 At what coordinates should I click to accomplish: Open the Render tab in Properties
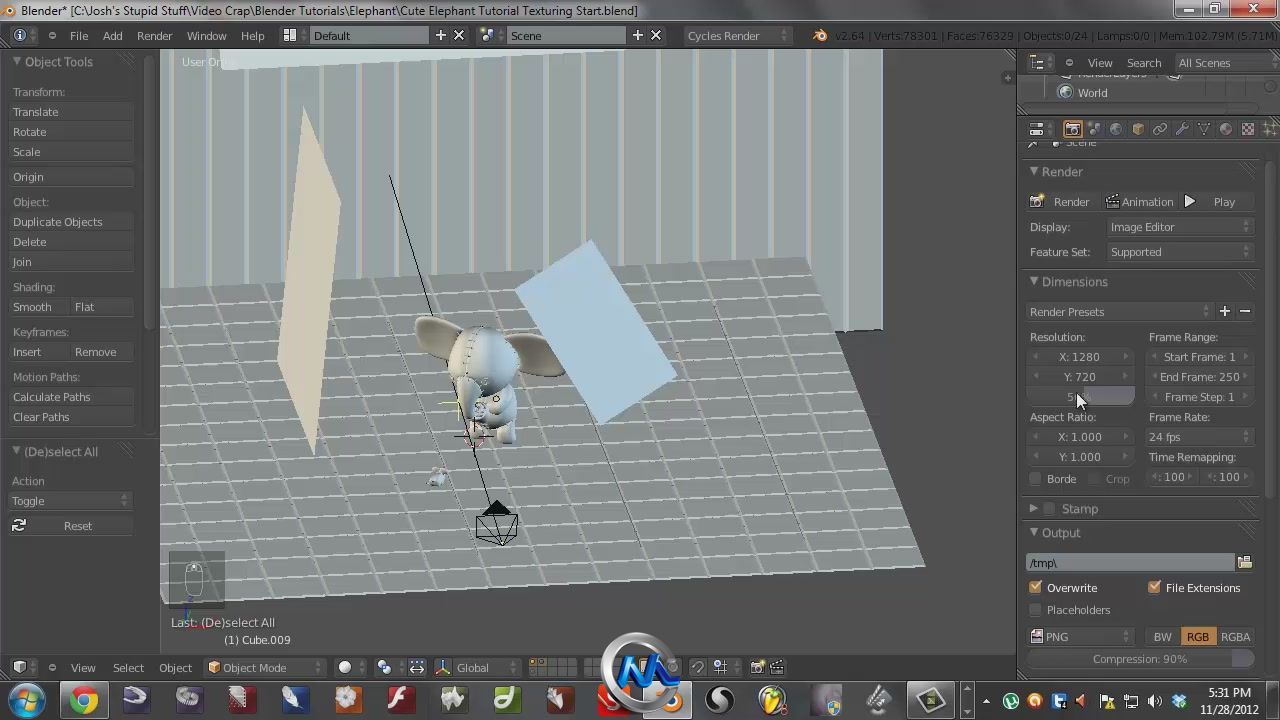[1072, 129]
